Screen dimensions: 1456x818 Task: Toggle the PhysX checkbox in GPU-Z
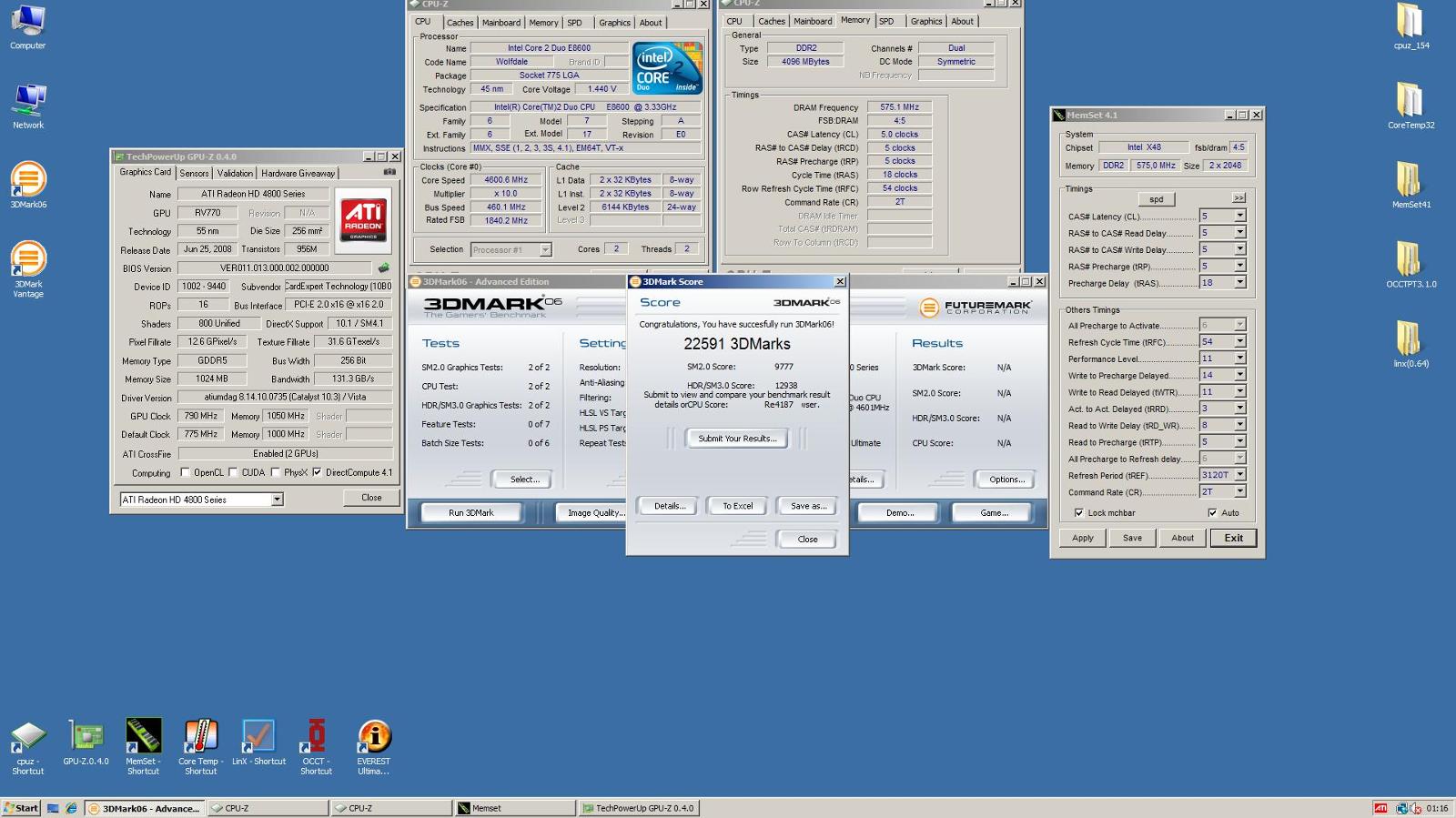(275, 472)
